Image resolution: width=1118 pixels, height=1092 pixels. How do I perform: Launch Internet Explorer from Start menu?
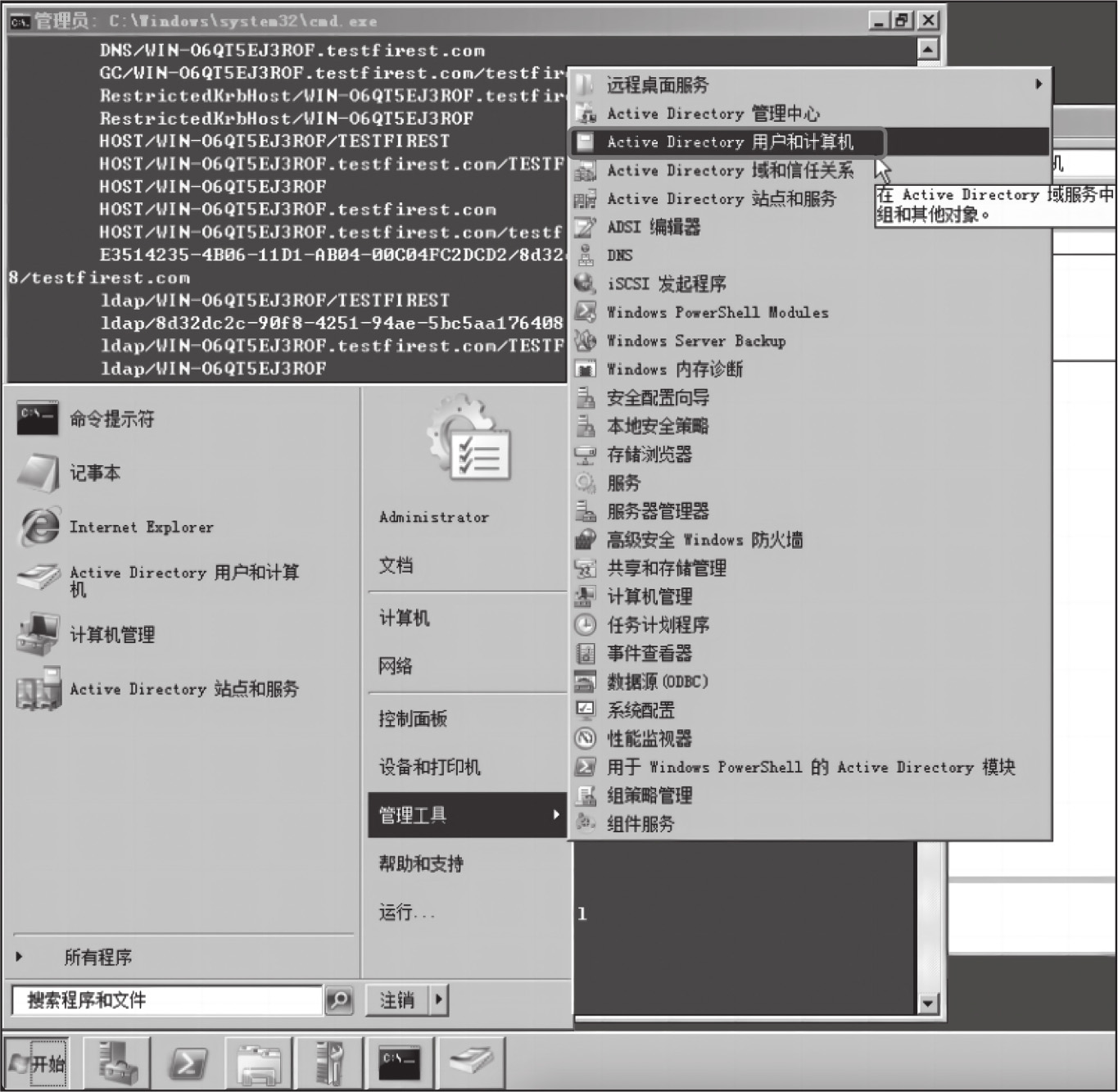pyautogui.click(x=141, y=527)
